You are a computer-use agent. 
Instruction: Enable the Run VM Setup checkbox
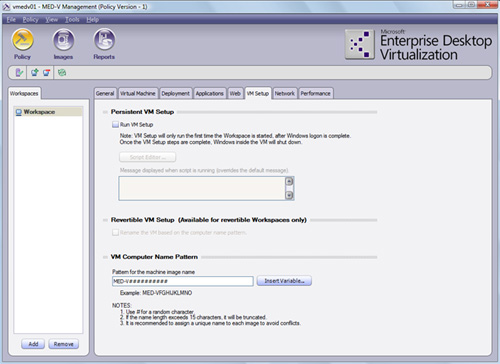click(x=115, y=125)
